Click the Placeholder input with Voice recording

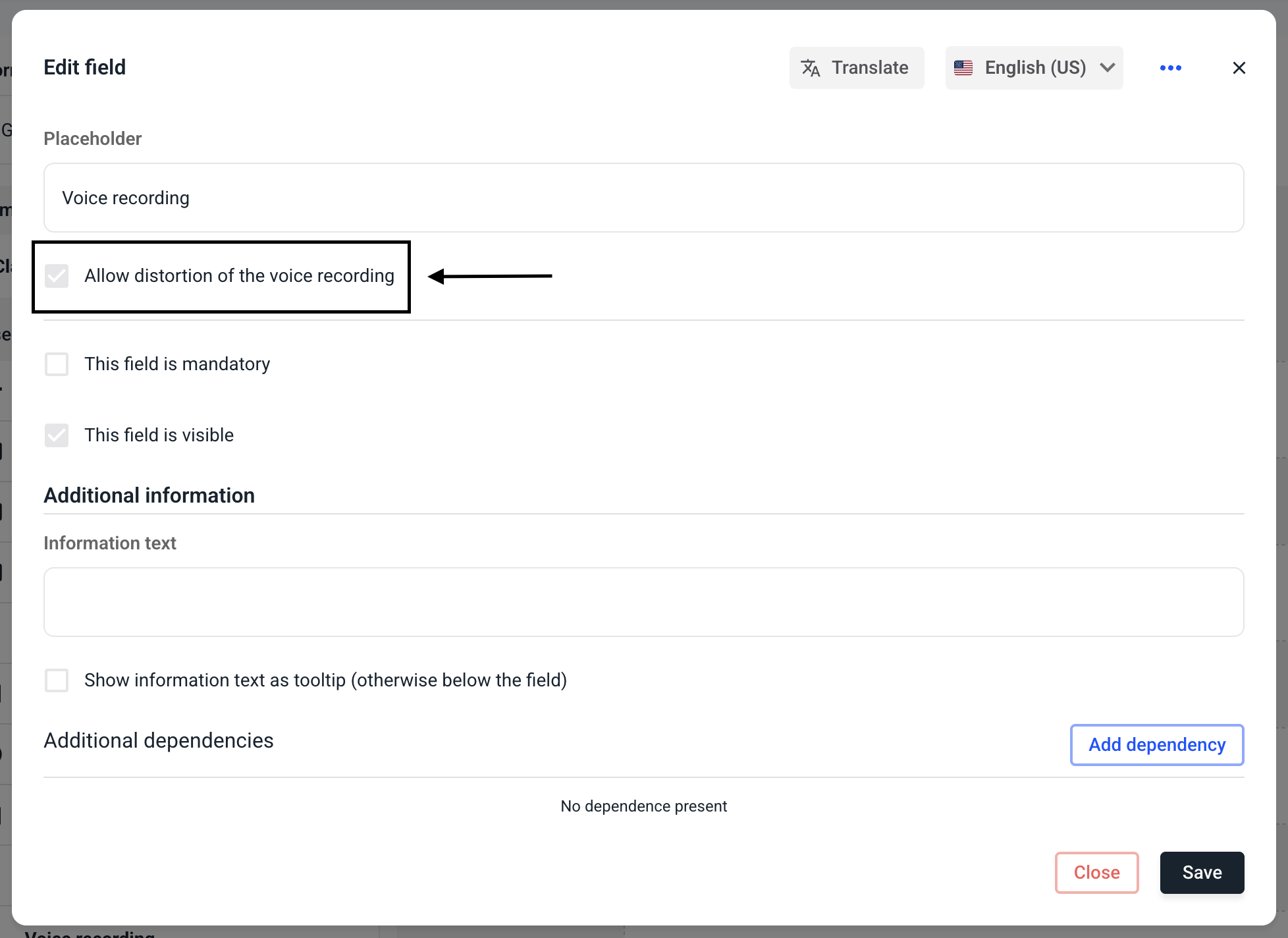643,198
